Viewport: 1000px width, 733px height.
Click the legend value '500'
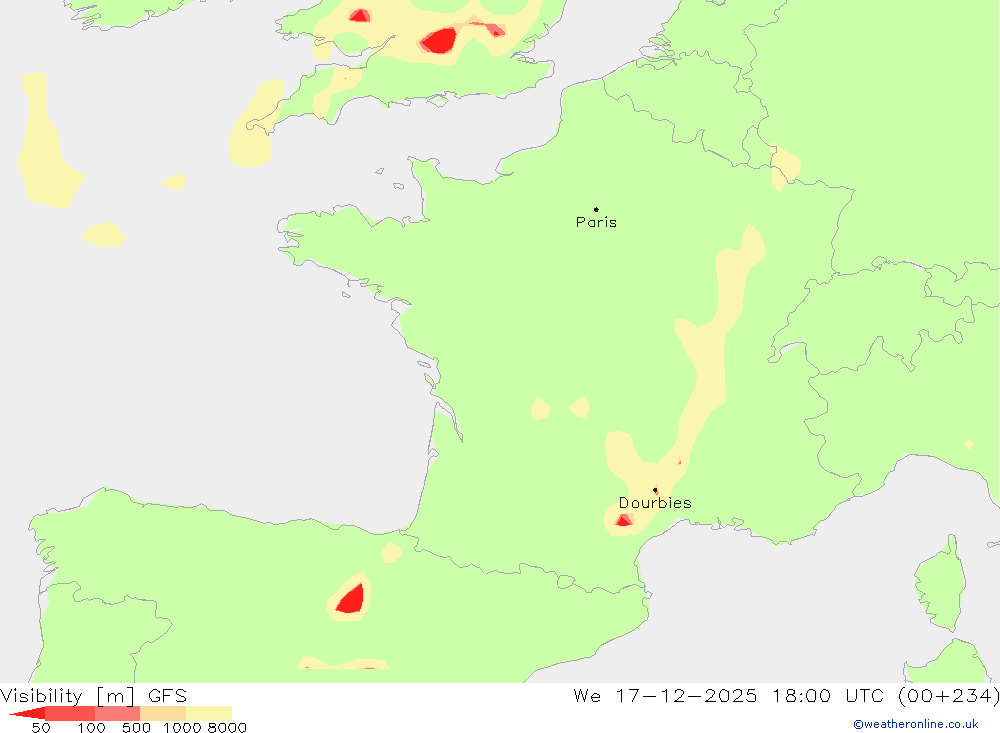136,727
